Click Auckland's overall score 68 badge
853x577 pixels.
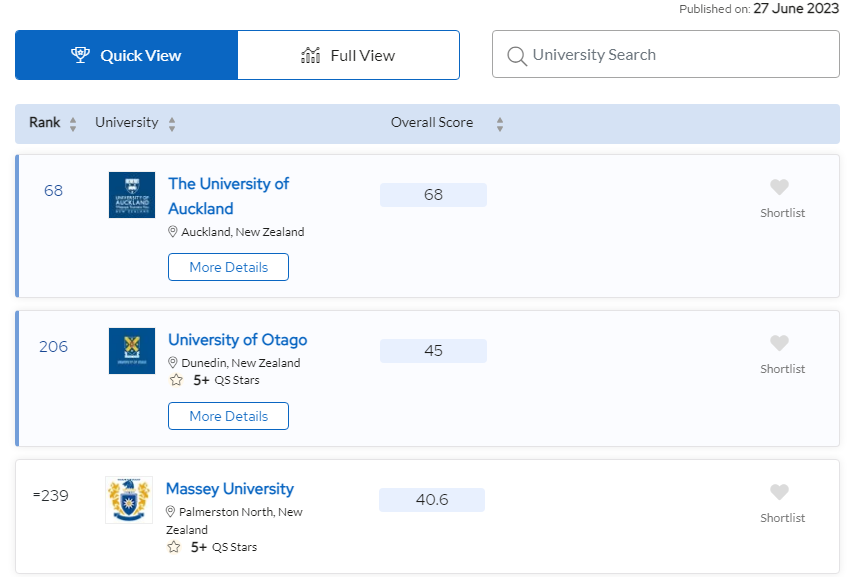pyautogui.click(x=434, y=195)
